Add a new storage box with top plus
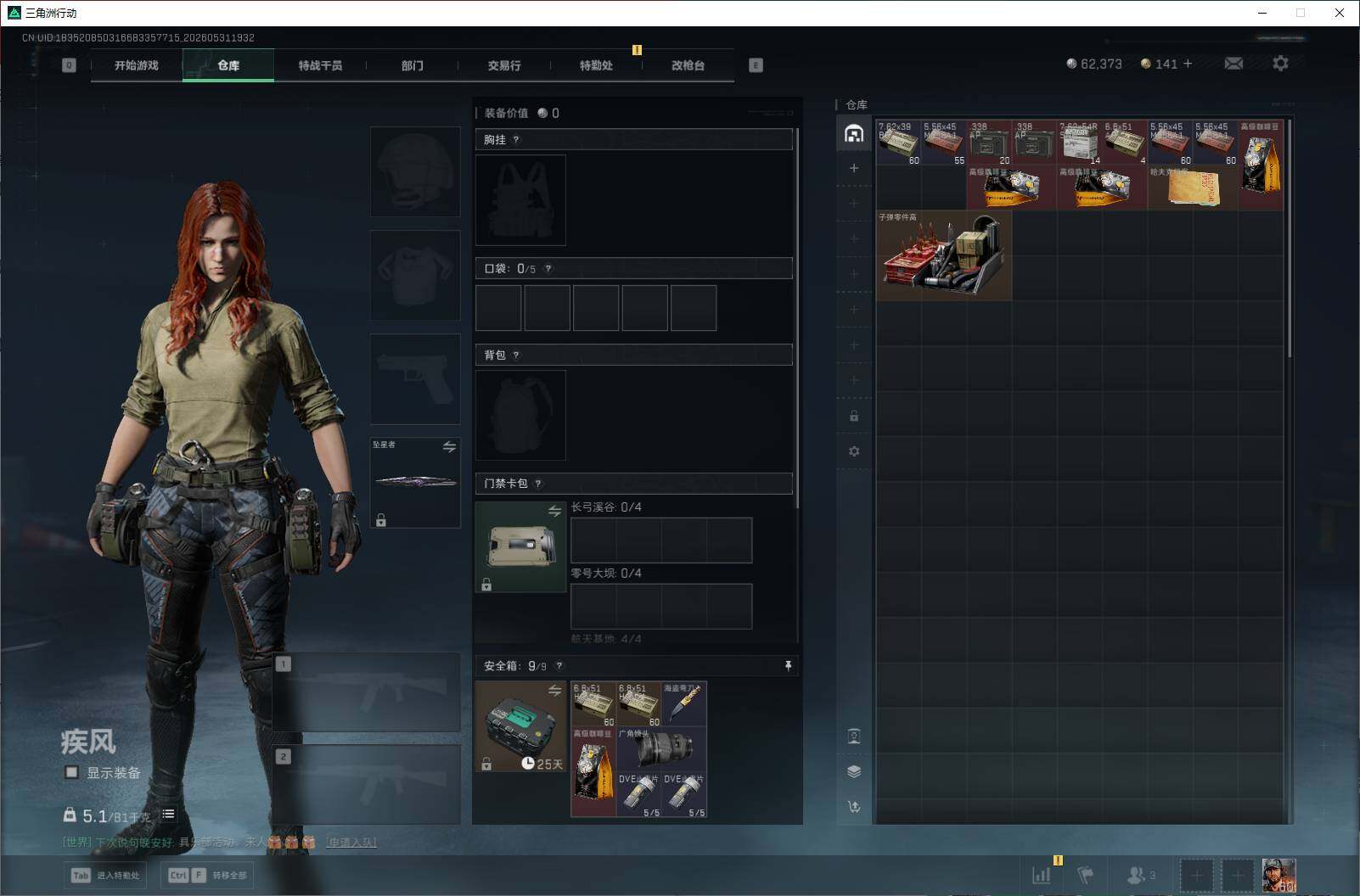The image size is (1360, 896). click(x=854, y=168)
